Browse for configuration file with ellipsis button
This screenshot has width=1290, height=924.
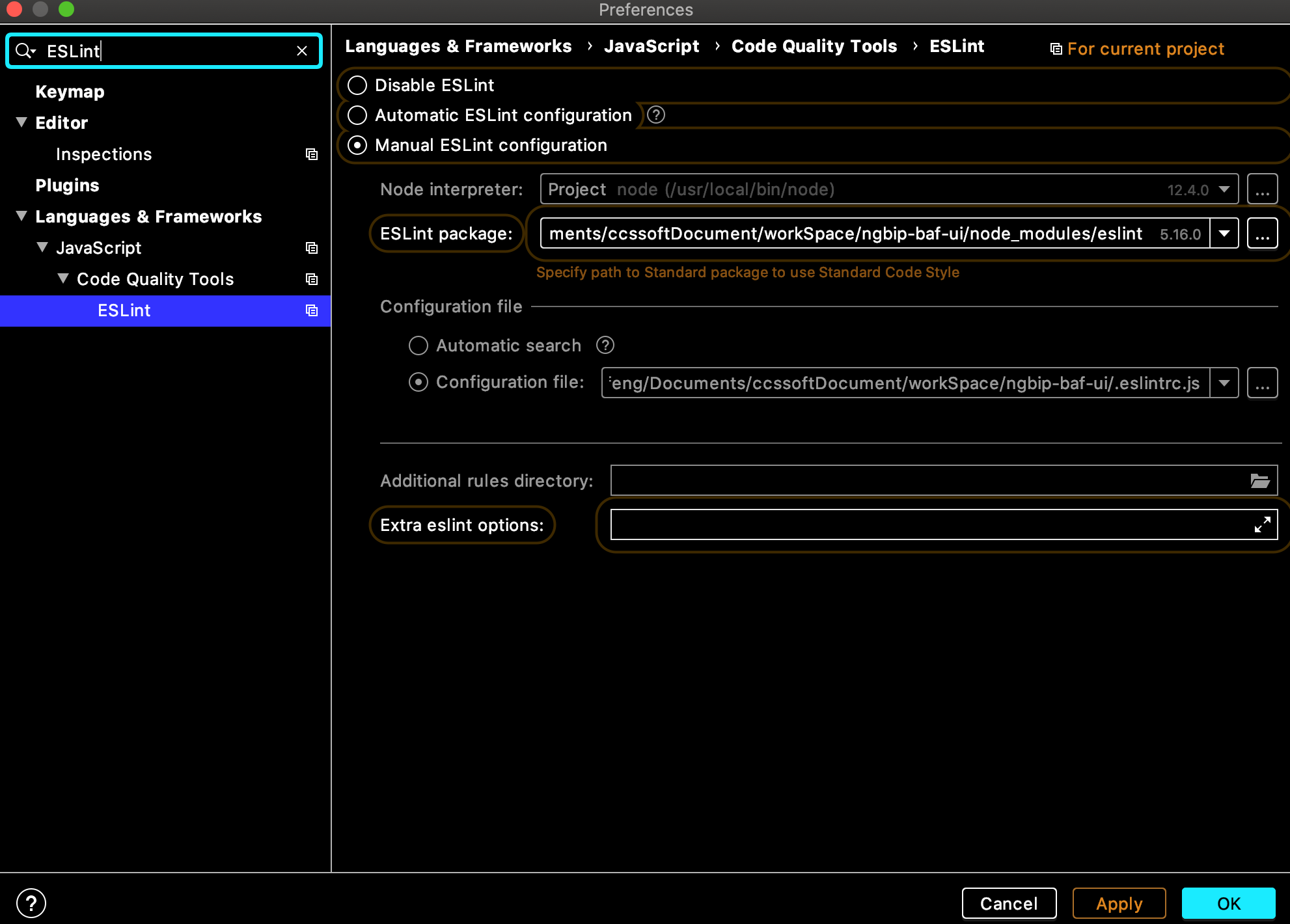1263,383
